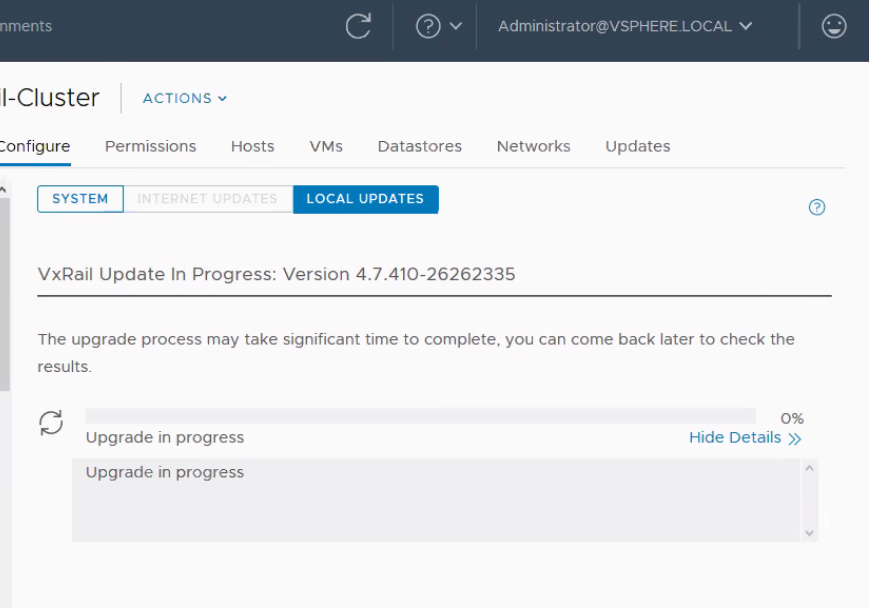The image size is (869, 608).
Task: Select the System toggle button
Action: point(80,199)
